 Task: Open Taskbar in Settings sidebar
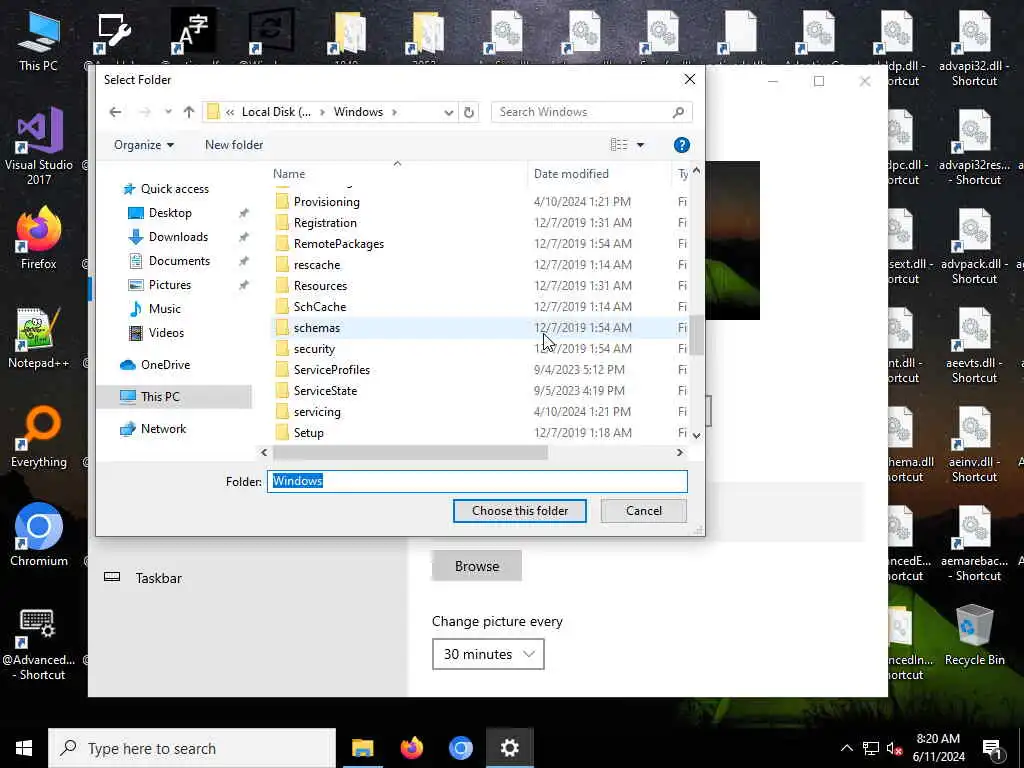pyautogui.click(x=158, y=578)
